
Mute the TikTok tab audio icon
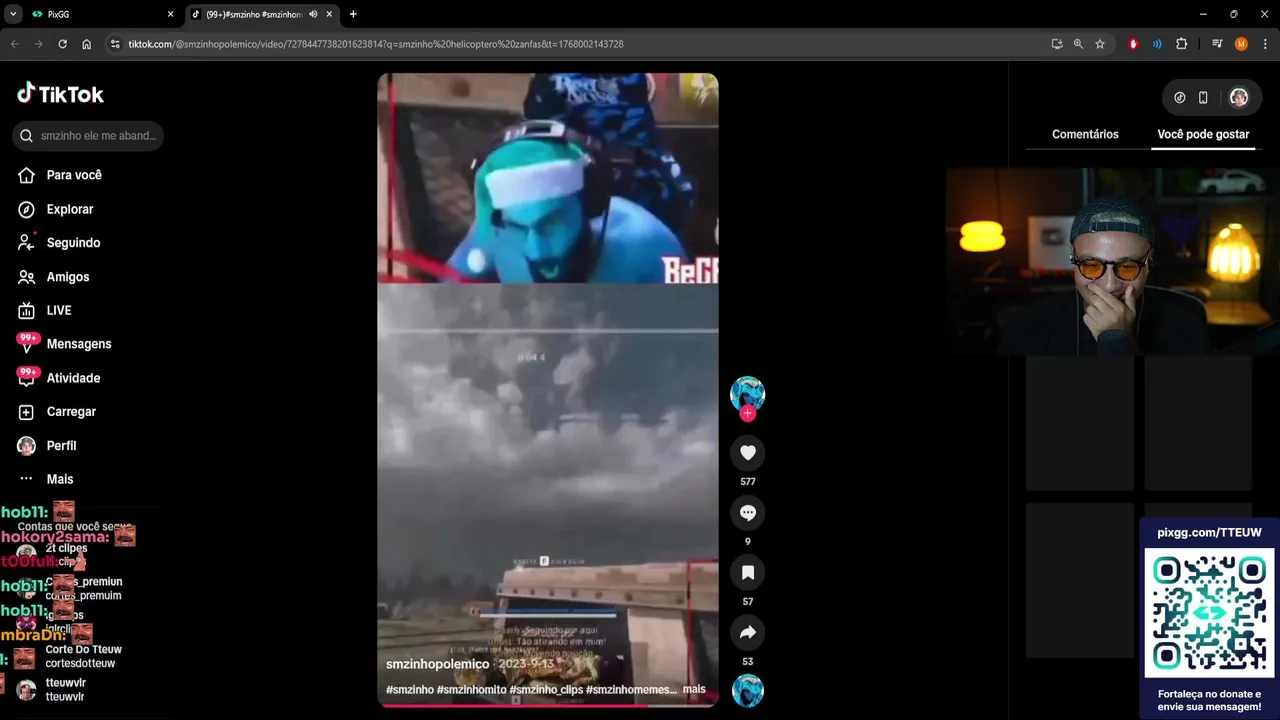(313, 14)
